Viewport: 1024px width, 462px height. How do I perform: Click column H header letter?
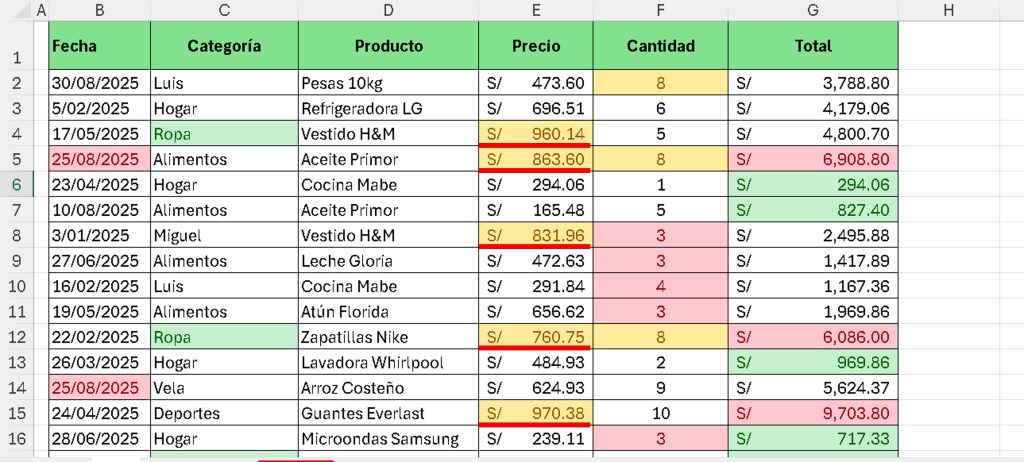(x=948, y=10)
